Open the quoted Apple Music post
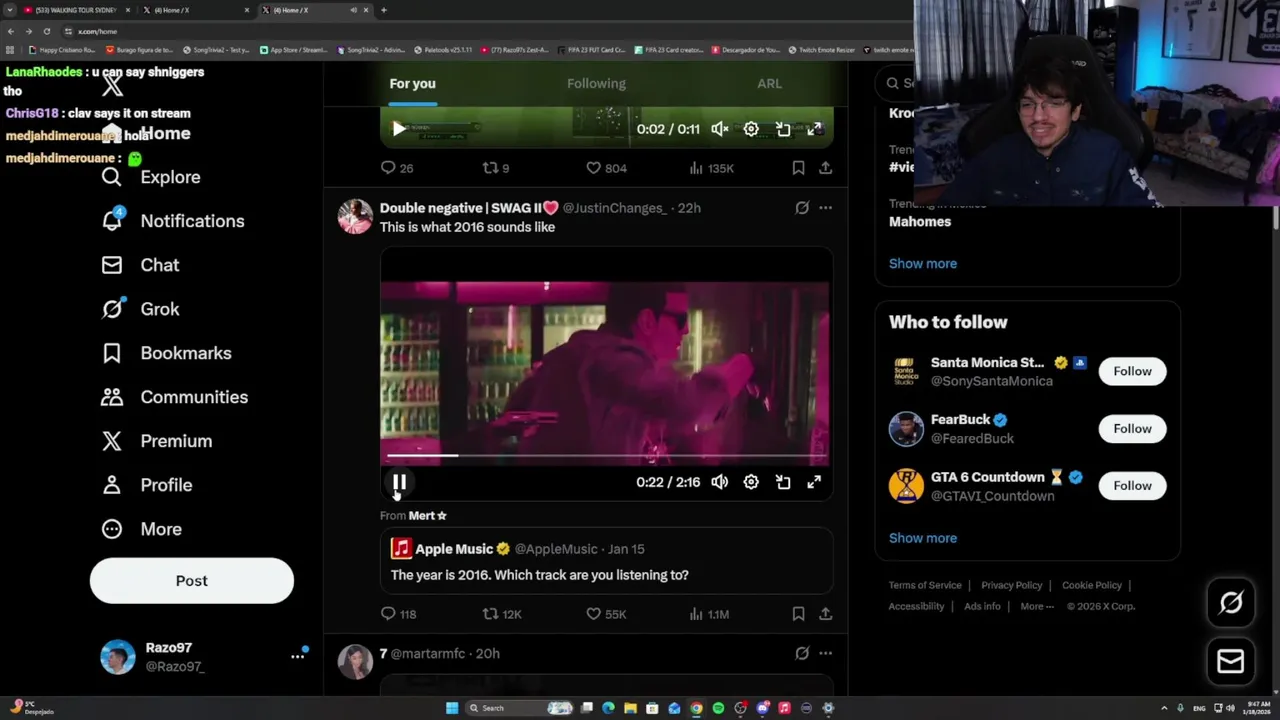 coord(606,561)
